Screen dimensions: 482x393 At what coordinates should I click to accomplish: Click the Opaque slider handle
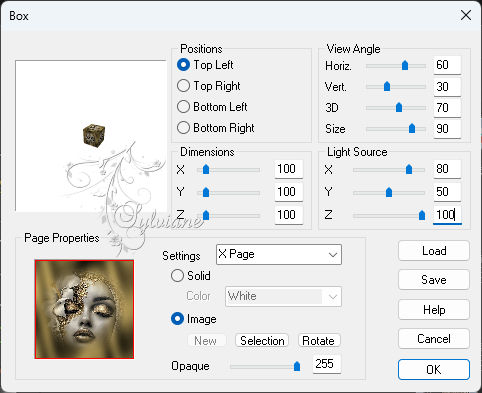297,366
